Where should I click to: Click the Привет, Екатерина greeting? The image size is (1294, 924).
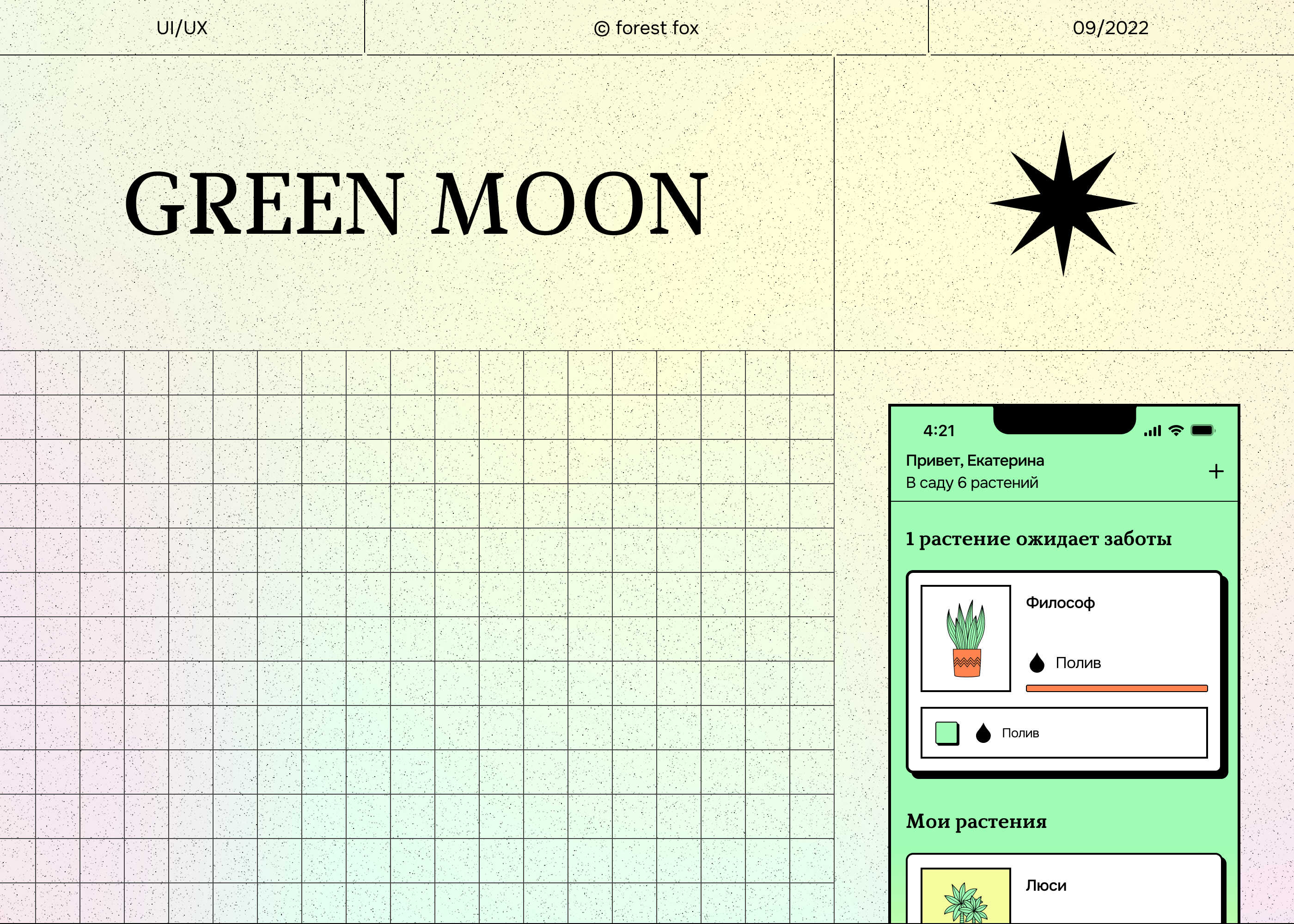(975, 460)
